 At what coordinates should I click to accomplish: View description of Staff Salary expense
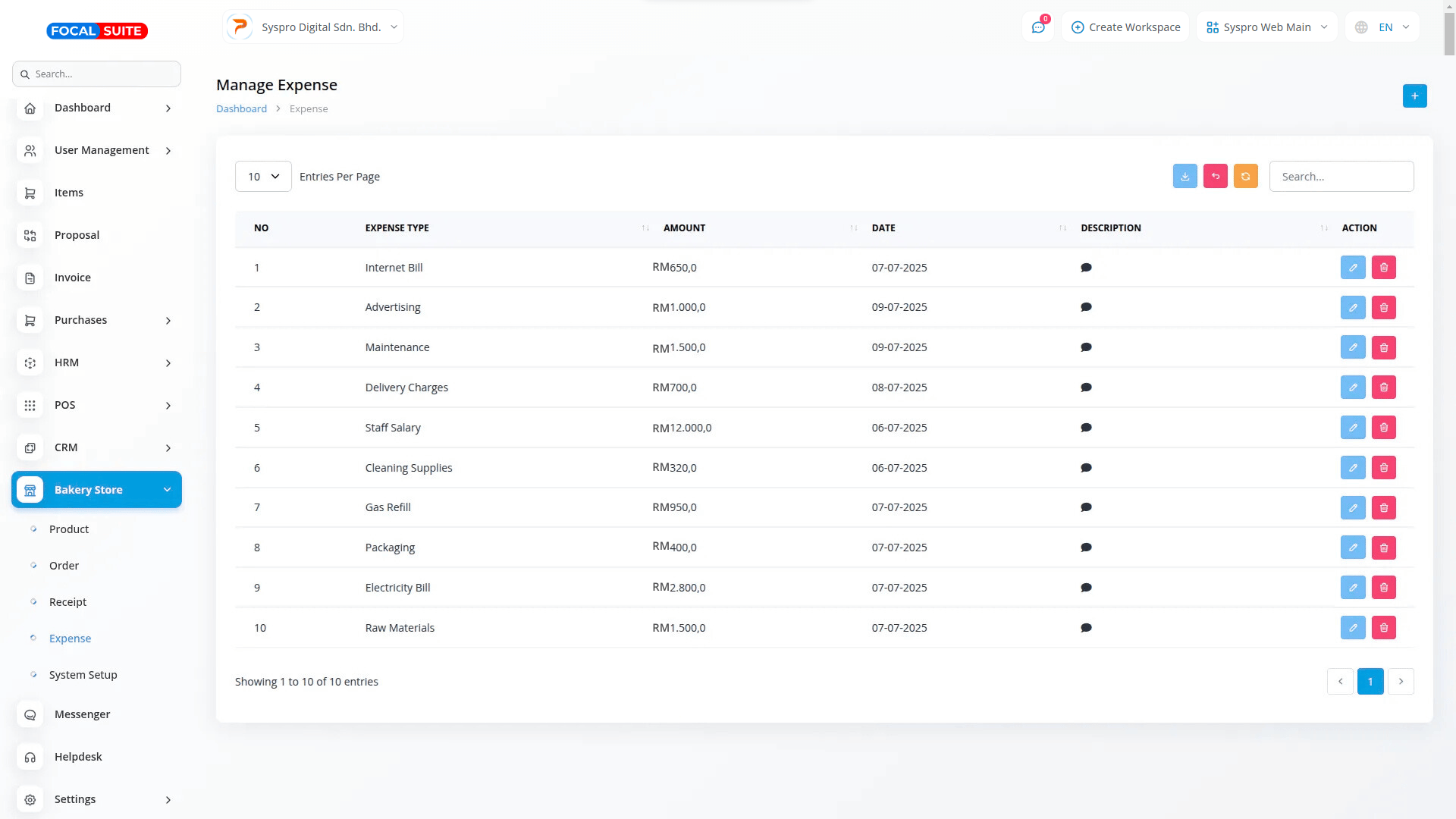click(x=1086, y=428)
